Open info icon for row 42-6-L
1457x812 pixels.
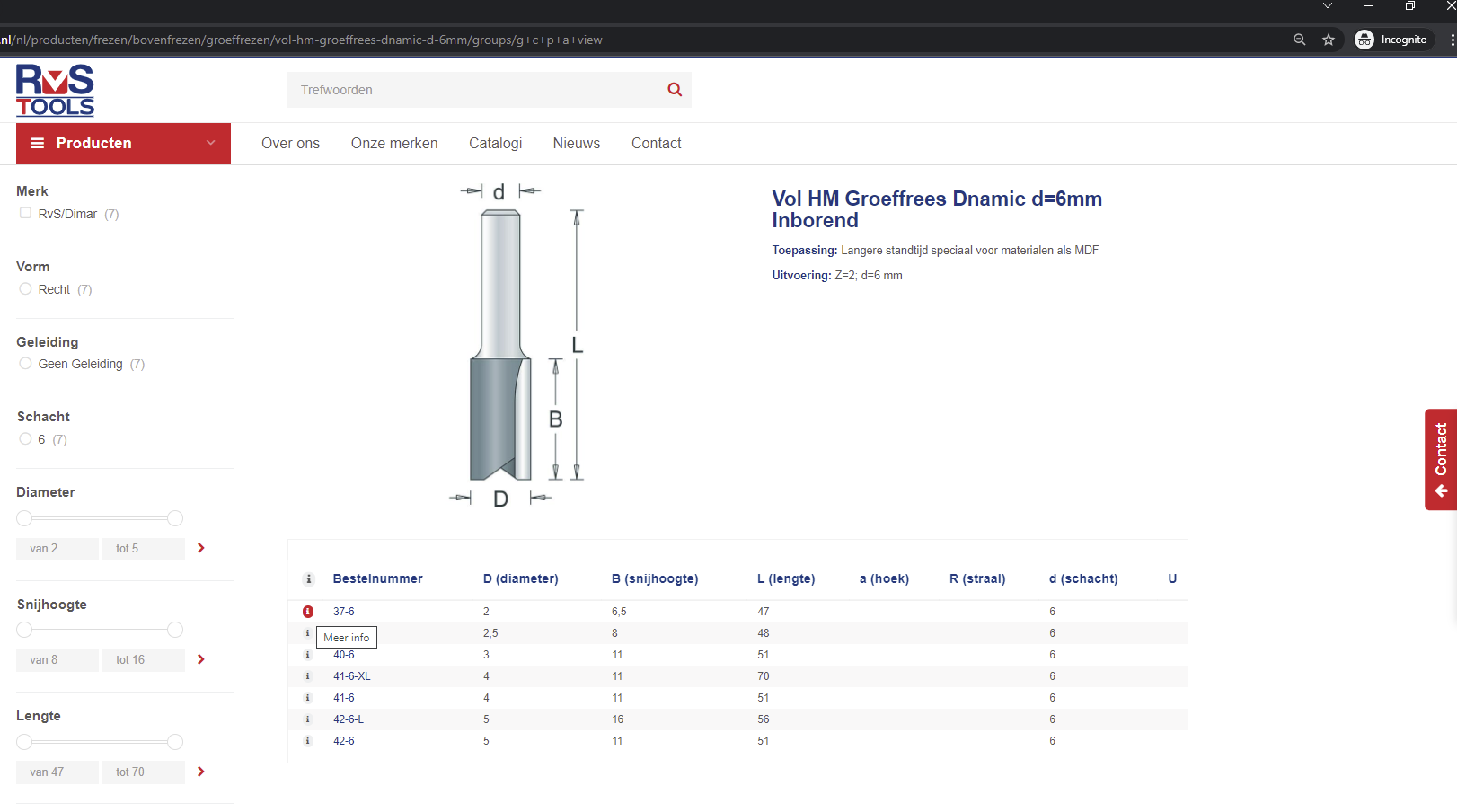point(308,719)
